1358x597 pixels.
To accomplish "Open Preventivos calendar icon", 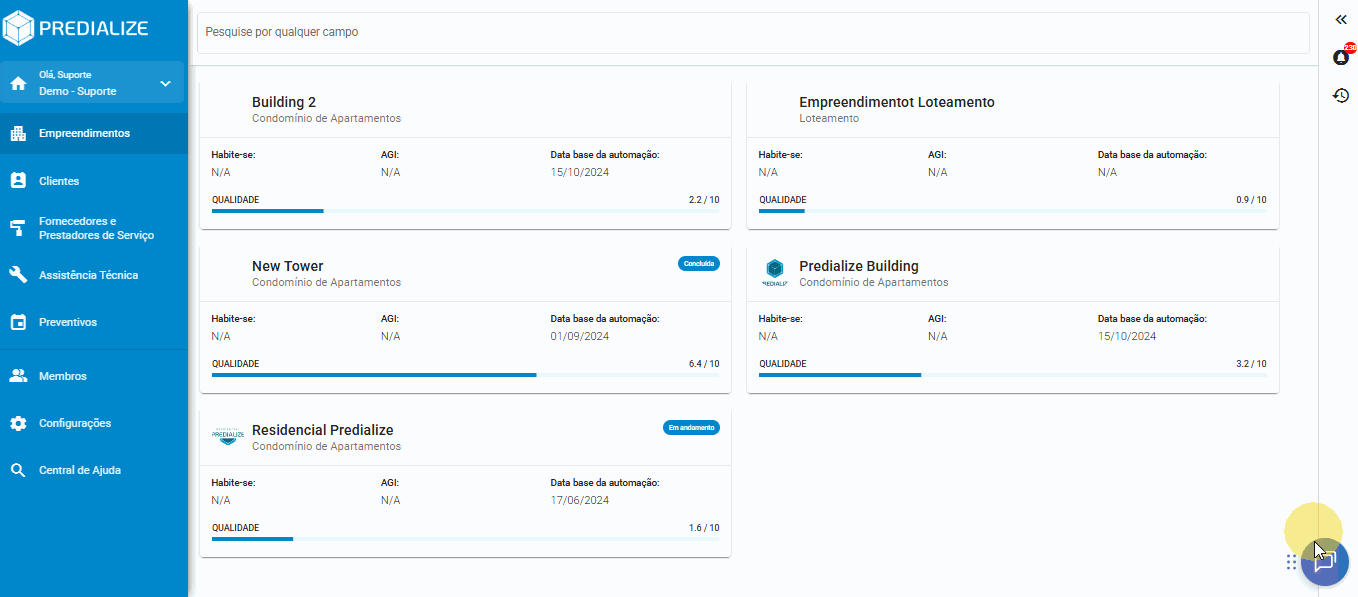I will pos(18,322).
